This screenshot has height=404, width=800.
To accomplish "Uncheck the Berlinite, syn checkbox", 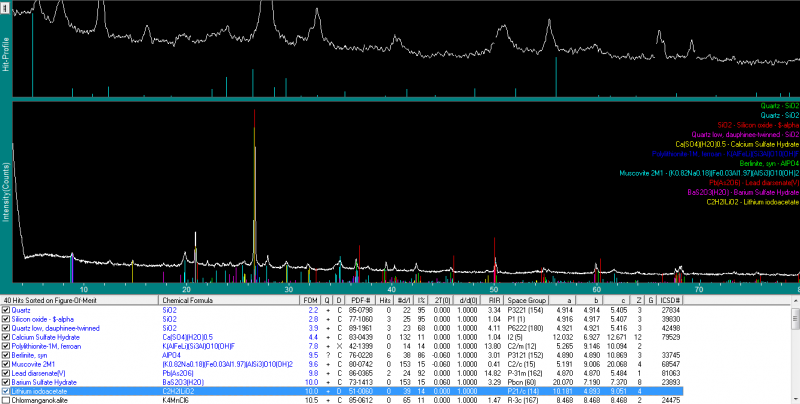I will 6,355.
